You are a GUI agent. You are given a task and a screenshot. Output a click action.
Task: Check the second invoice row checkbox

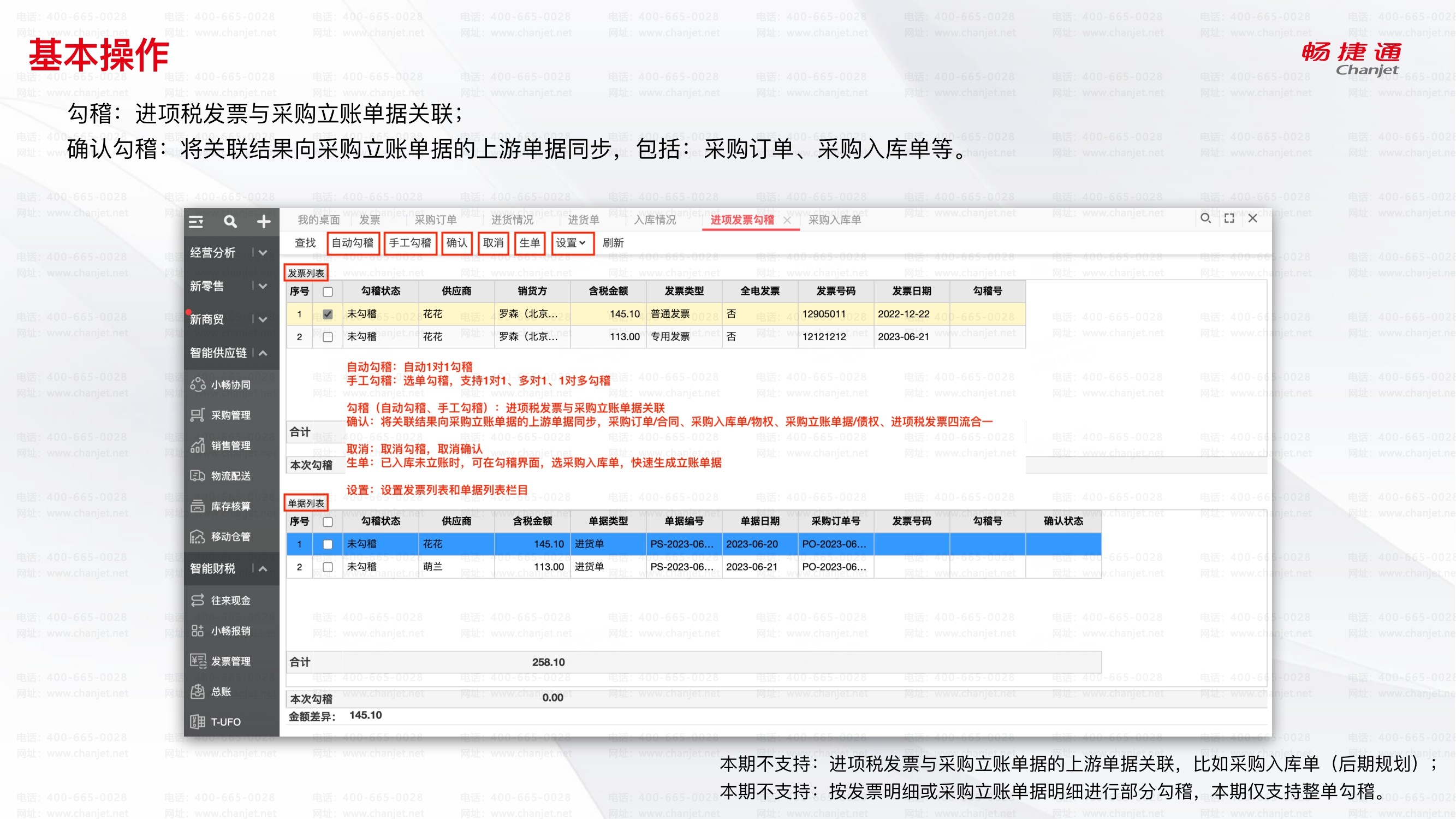(x=328, y=337)
